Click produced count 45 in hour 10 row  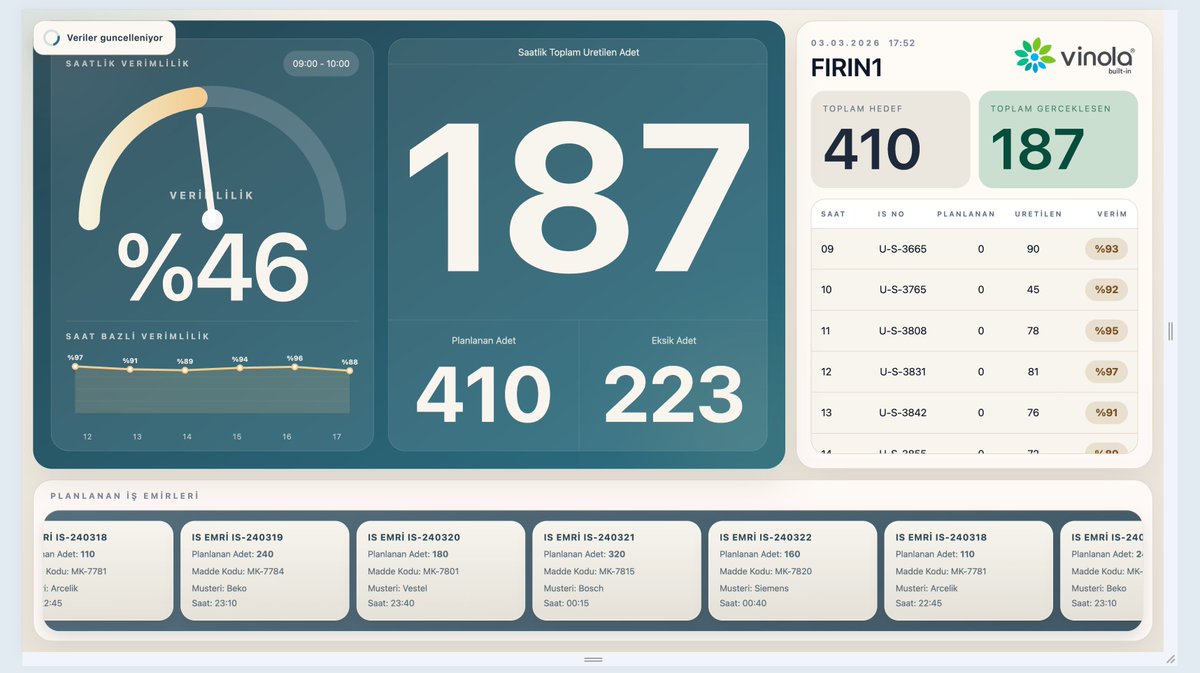1033,290
